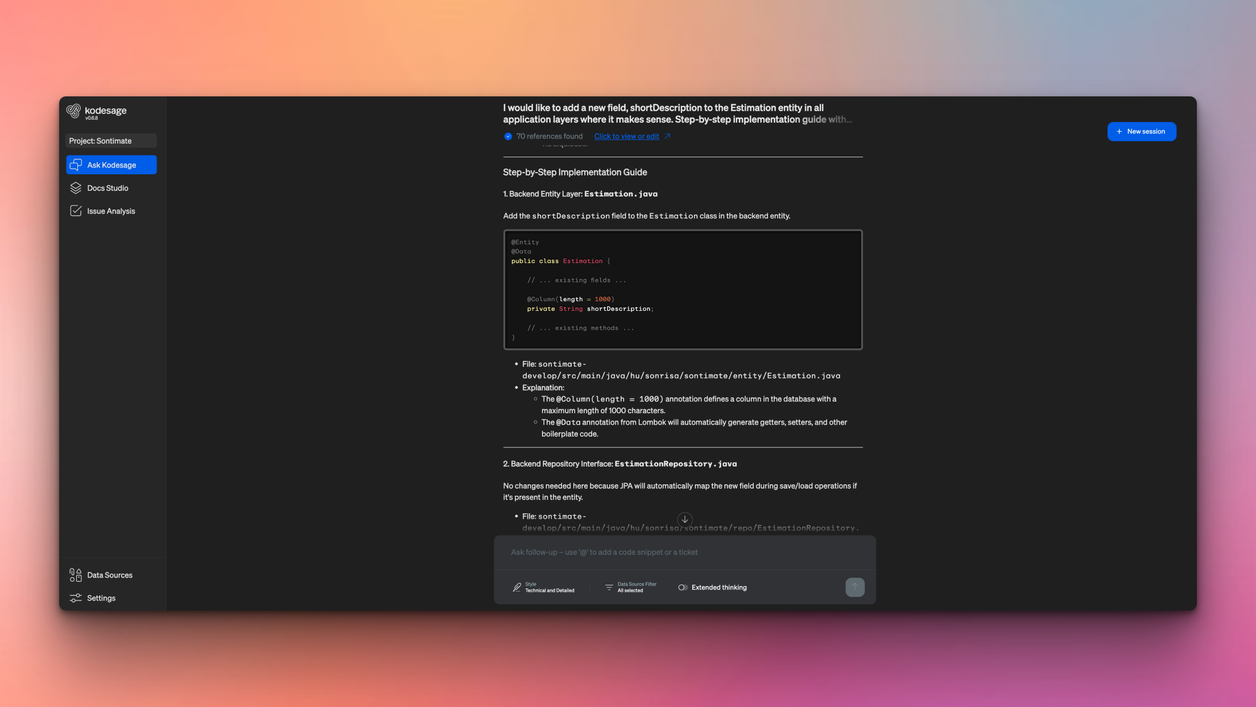The height and width of the screenshot is (707, 1256).
Task: Open Docs Studio from the sidebar
Action: tap(107, 188)
